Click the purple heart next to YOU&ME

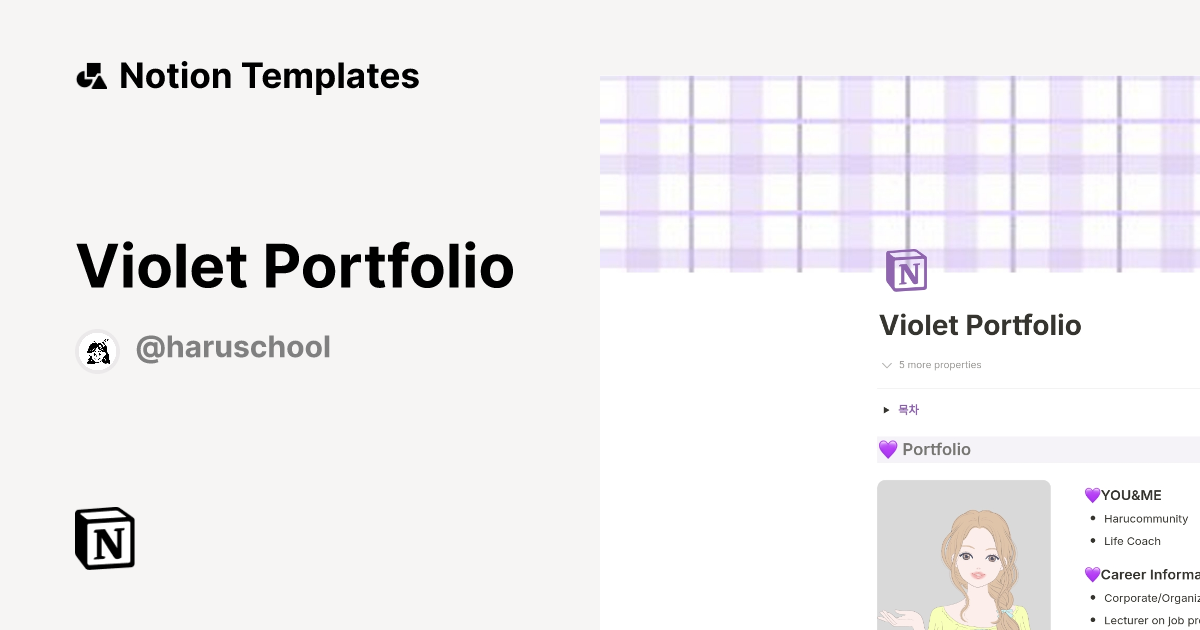(1093, 495)
